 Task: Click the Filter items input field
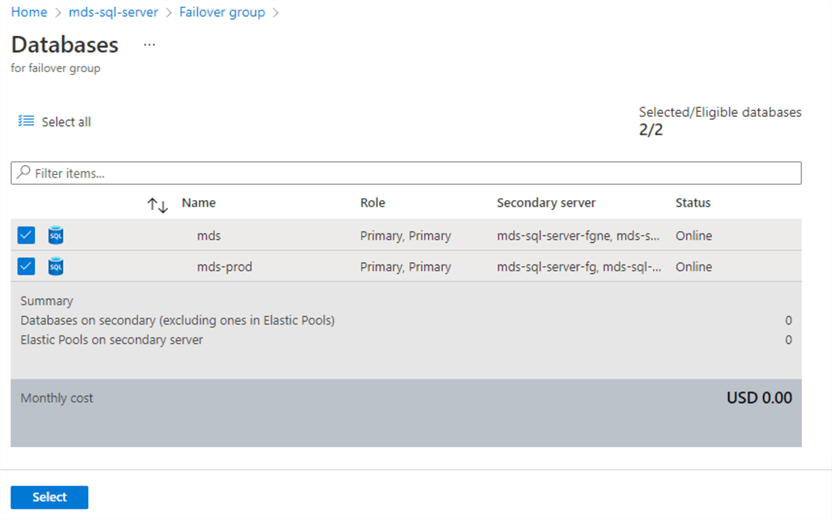(x=406, y=173)
